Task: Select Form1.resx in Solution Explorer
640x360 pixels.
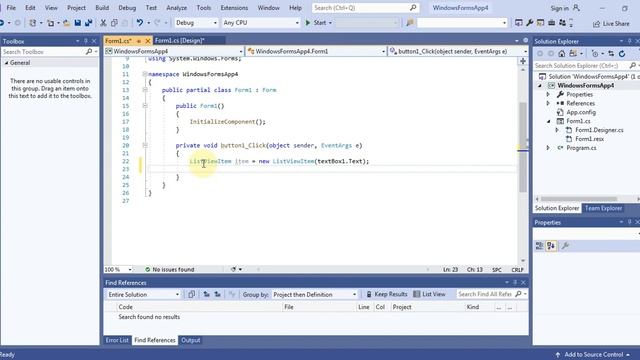Action: [589, 139]
